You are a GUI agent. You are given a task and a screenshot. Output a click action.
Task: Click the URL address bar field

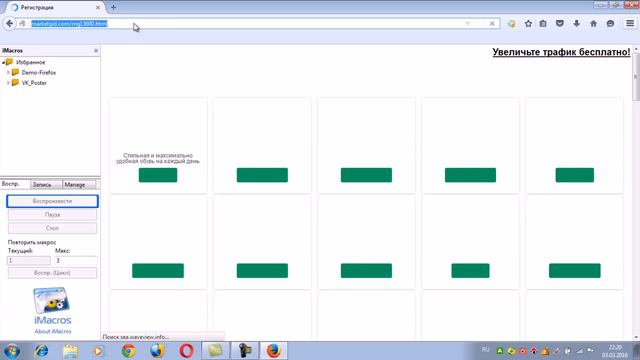point(245,24)
